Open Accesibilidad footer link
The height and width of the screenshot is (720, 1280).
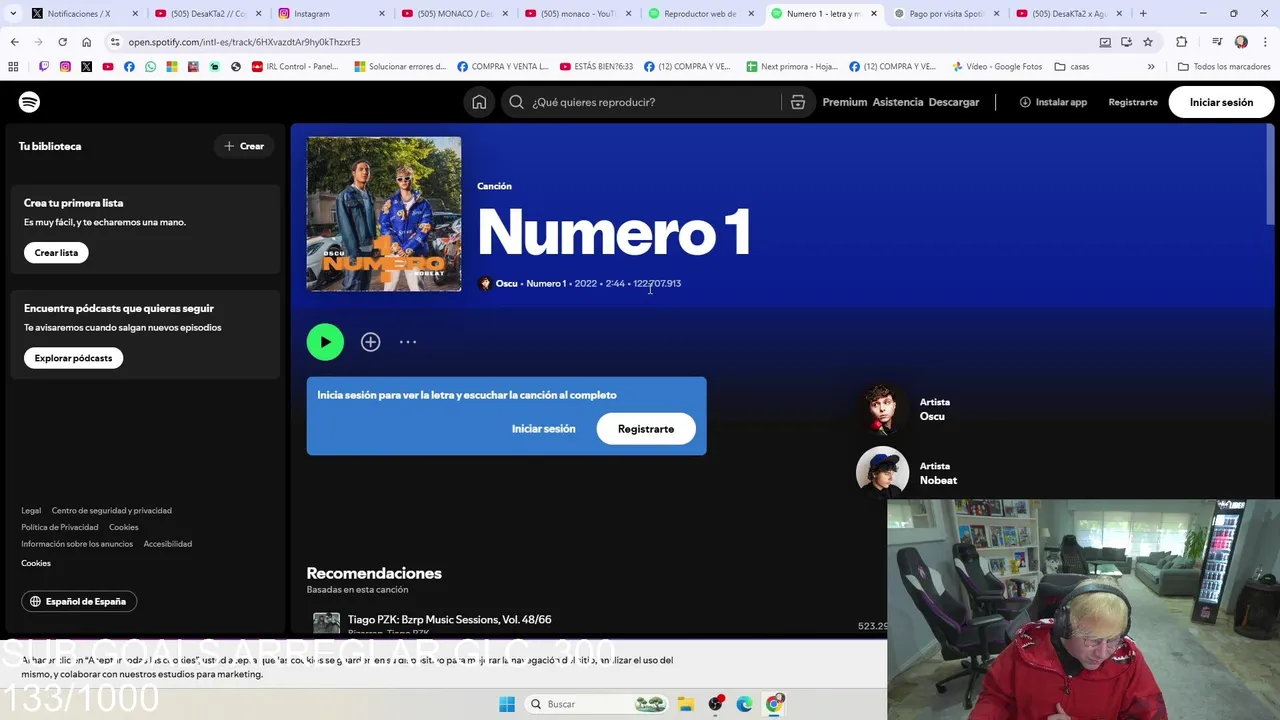pyautogui.click(x=168, y=544)
